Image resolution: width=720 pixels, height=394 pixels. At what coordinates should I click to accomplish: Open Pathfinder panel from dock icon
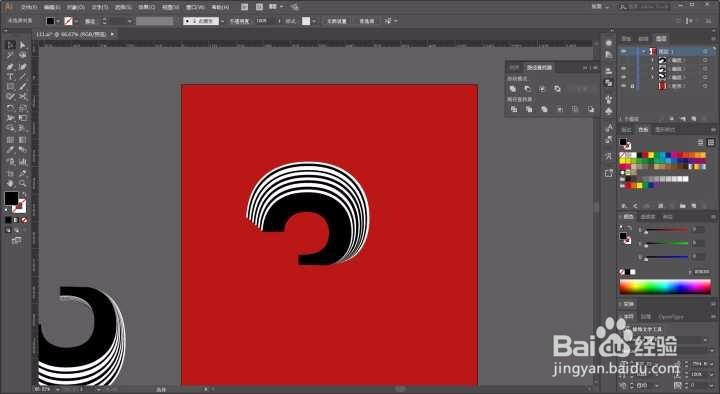pos(609,83)
